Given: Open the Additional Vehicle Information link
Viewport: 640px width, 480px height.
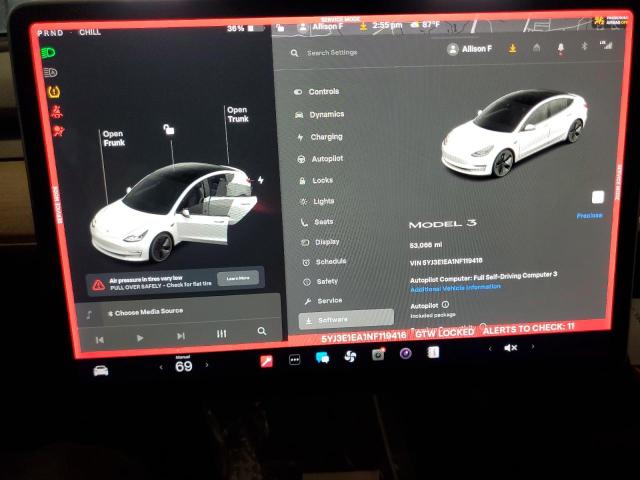Looking at the screenshot, I should pos(455,287).
